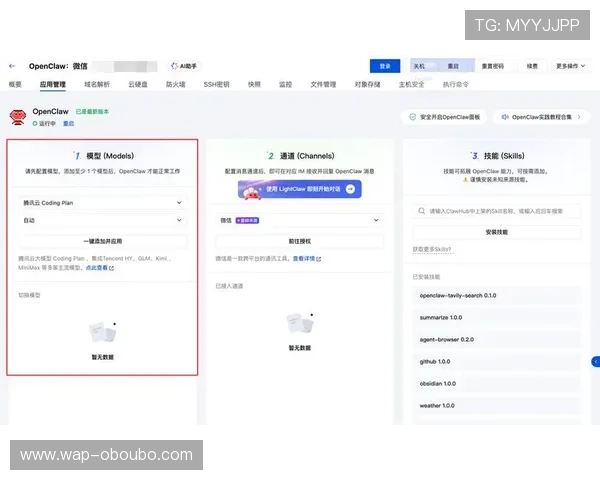Click the blue 重启 link under OpenClaw
Screen dimensions: 600x480
(x=68, y=123)
